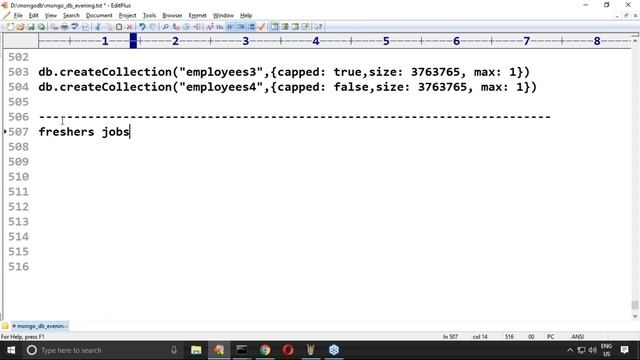Click the help pointer toolbar icon
Screen dimensions: 640x360
click(x=318, y=27)
